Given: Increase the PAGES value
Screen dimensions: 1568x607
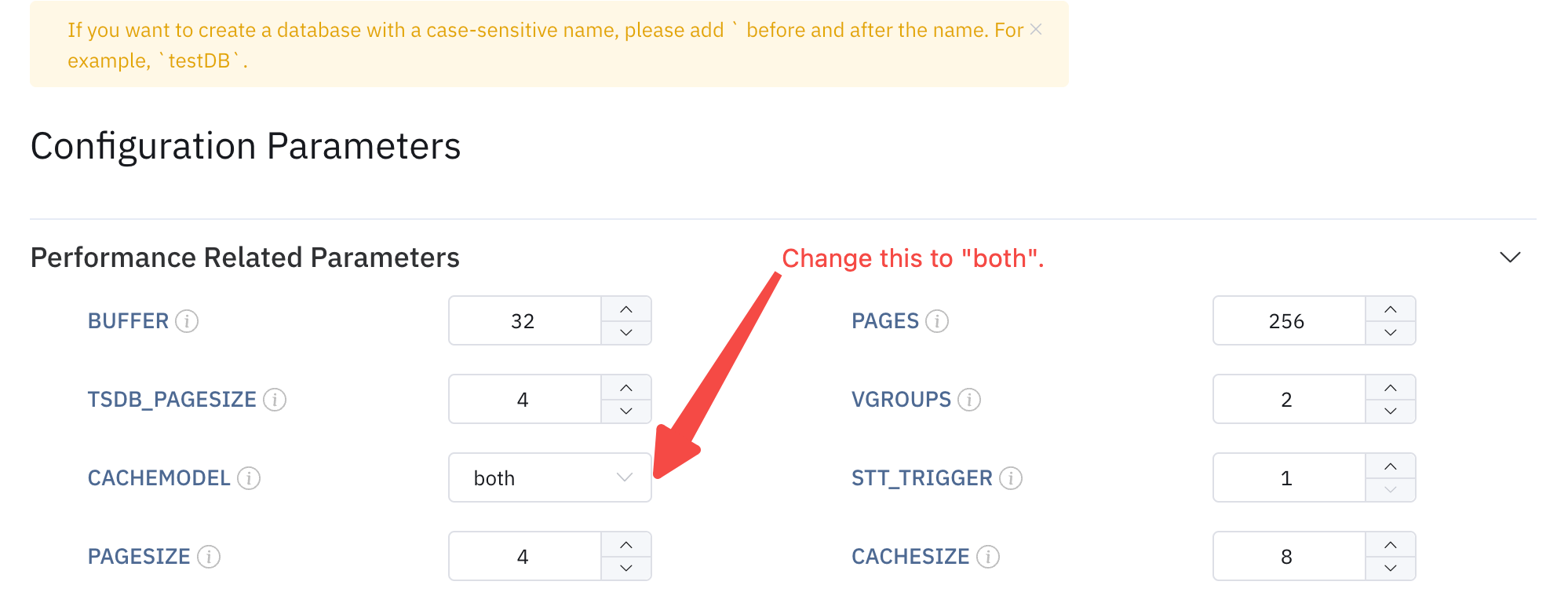Looking at the screenshot, I should (x=1391, y=309).
